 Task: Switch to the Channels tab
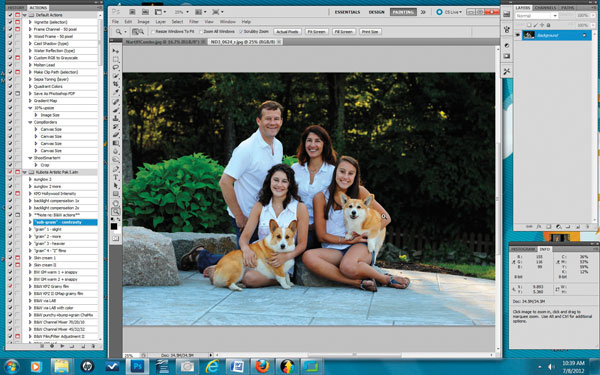[545, 8]
